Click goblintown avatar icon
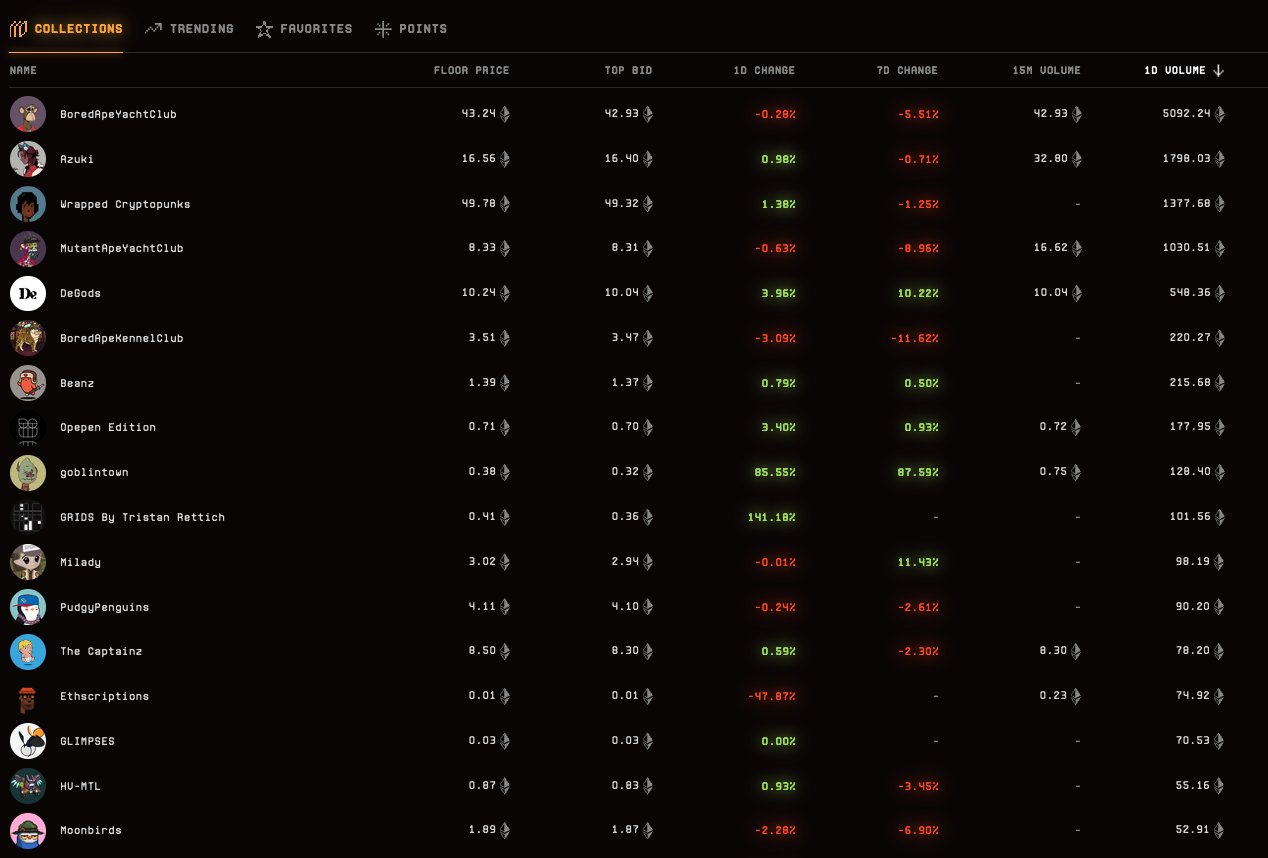 (28, 472)
